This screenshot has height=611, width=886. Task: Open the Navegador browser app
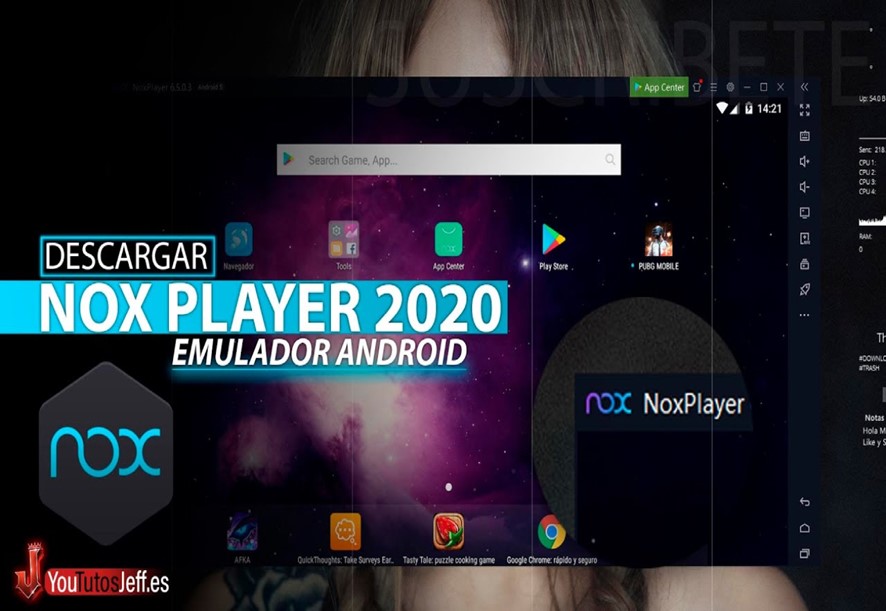(237, 237)
